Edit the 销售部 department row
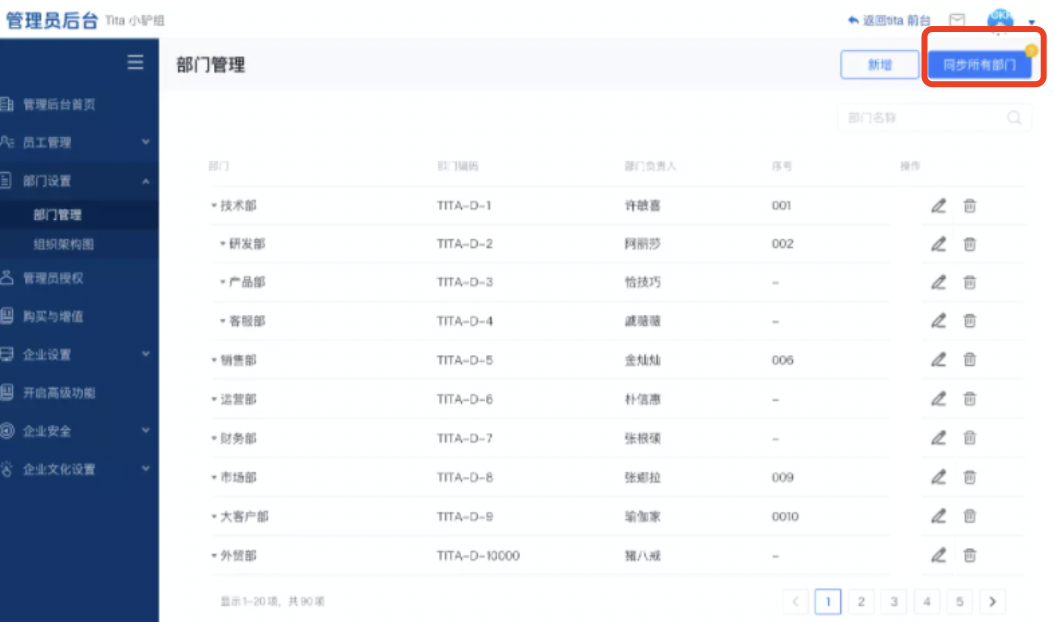Screen dimensions: 1054x622 938,360
